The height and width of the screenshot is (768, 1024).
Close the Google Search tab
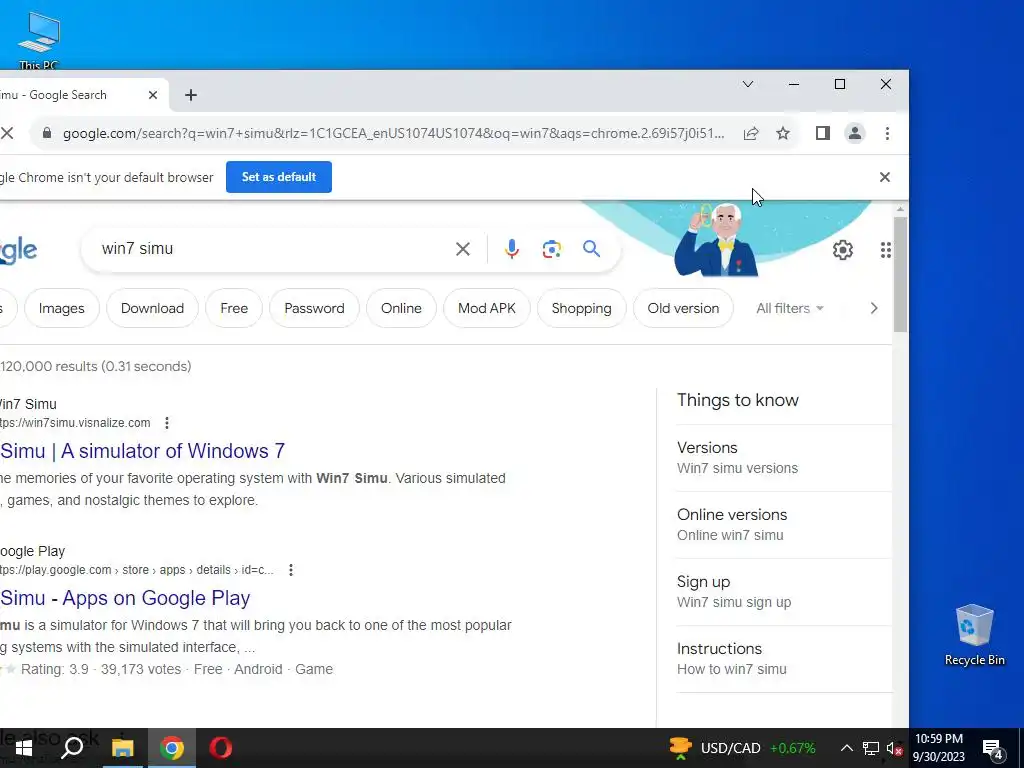153,95
